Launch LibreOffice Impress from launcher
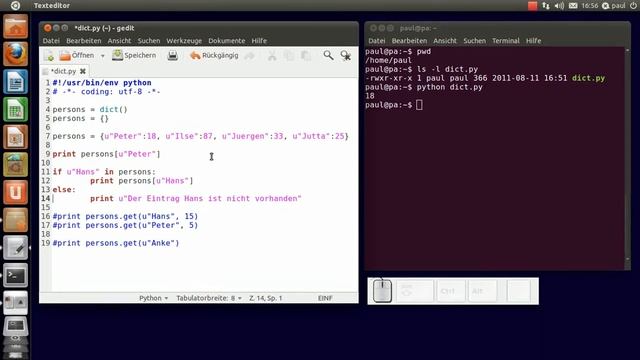 click(16, 137)
